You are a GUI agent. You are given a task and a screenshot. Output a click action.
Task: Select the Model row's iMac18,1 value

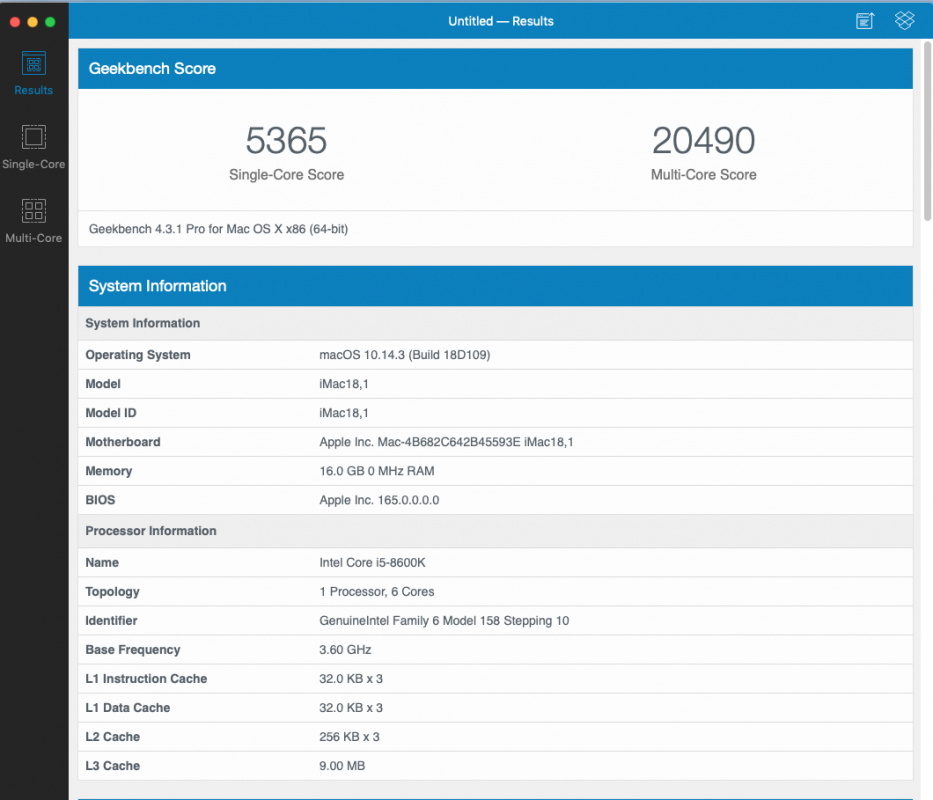(344, 384)
